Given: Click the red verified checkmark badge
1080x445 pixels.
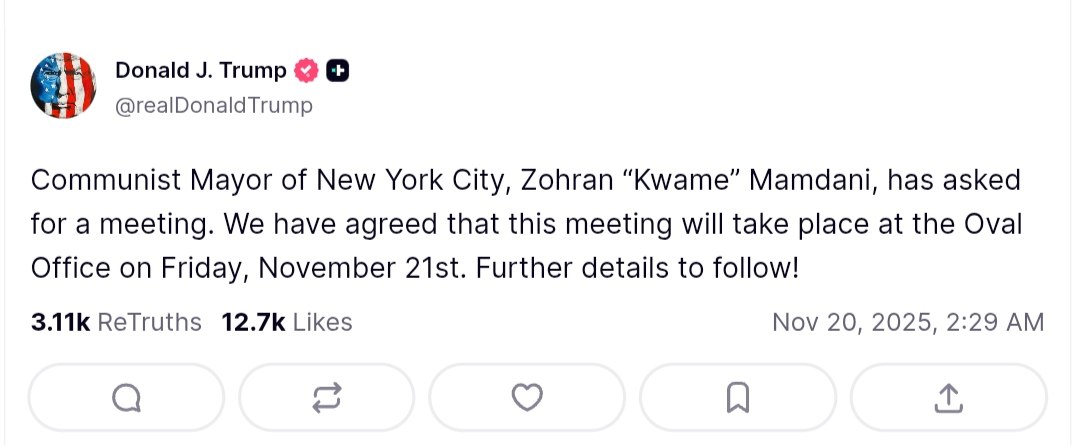Looking at the screenshot, I should [306, 71].
